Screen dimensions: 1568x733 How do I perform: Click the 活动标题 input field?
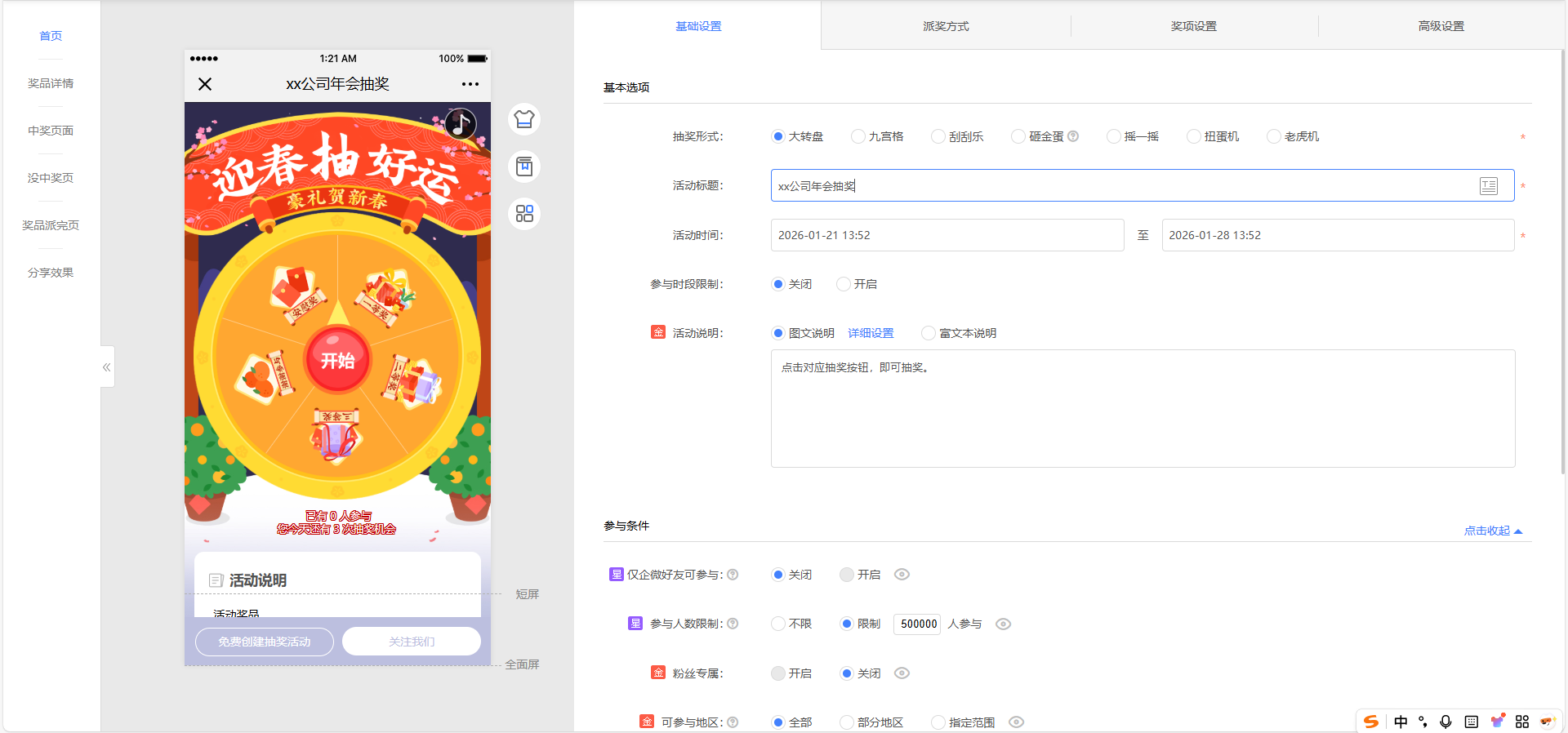(1143, 186)
